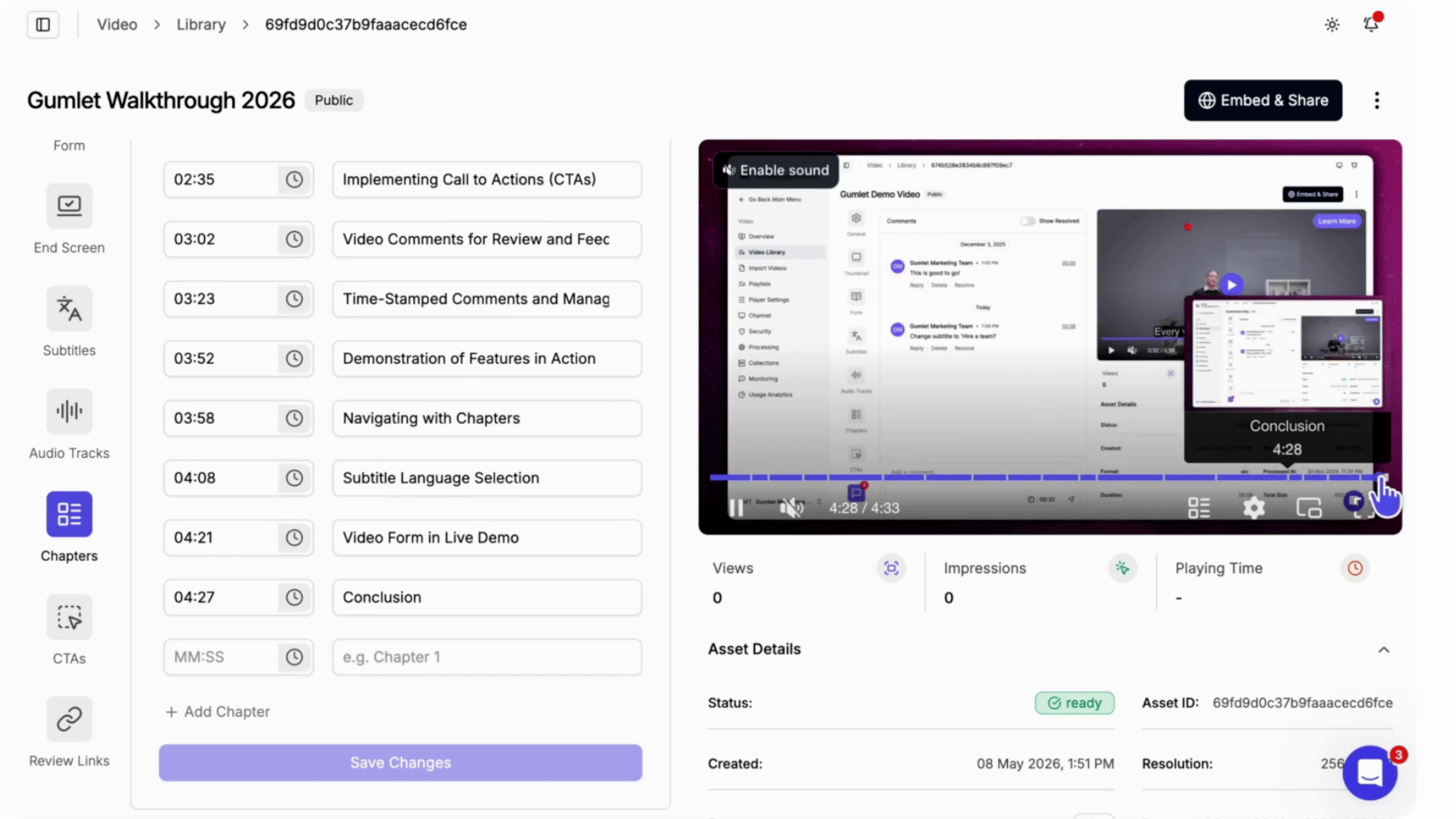This screenshot has width=1456, height=819.
Task: Open player settings gear
Action: coord(1254,508)
